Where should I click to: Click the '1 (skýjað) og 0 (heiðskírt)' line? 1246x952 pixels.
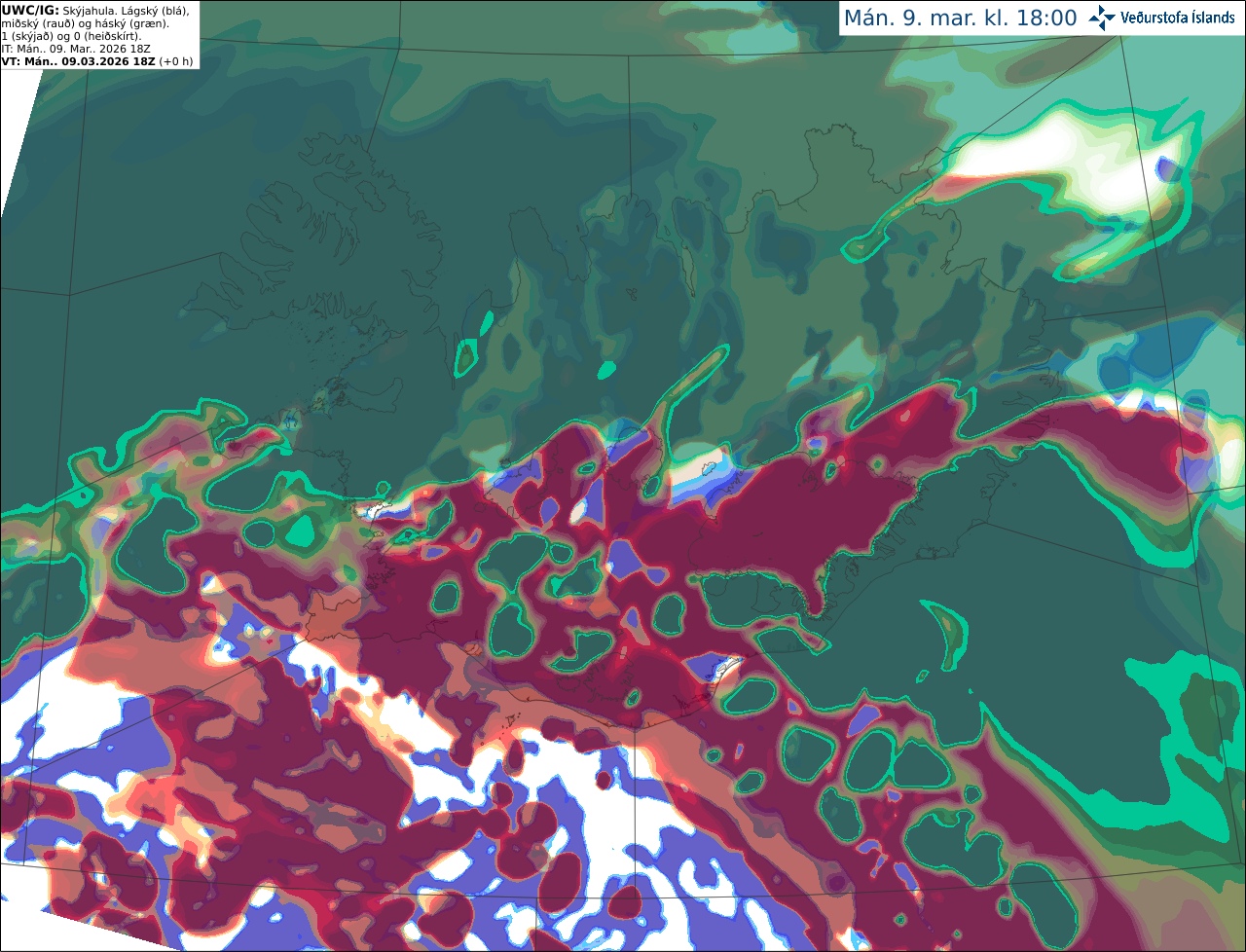click(71, 36)
